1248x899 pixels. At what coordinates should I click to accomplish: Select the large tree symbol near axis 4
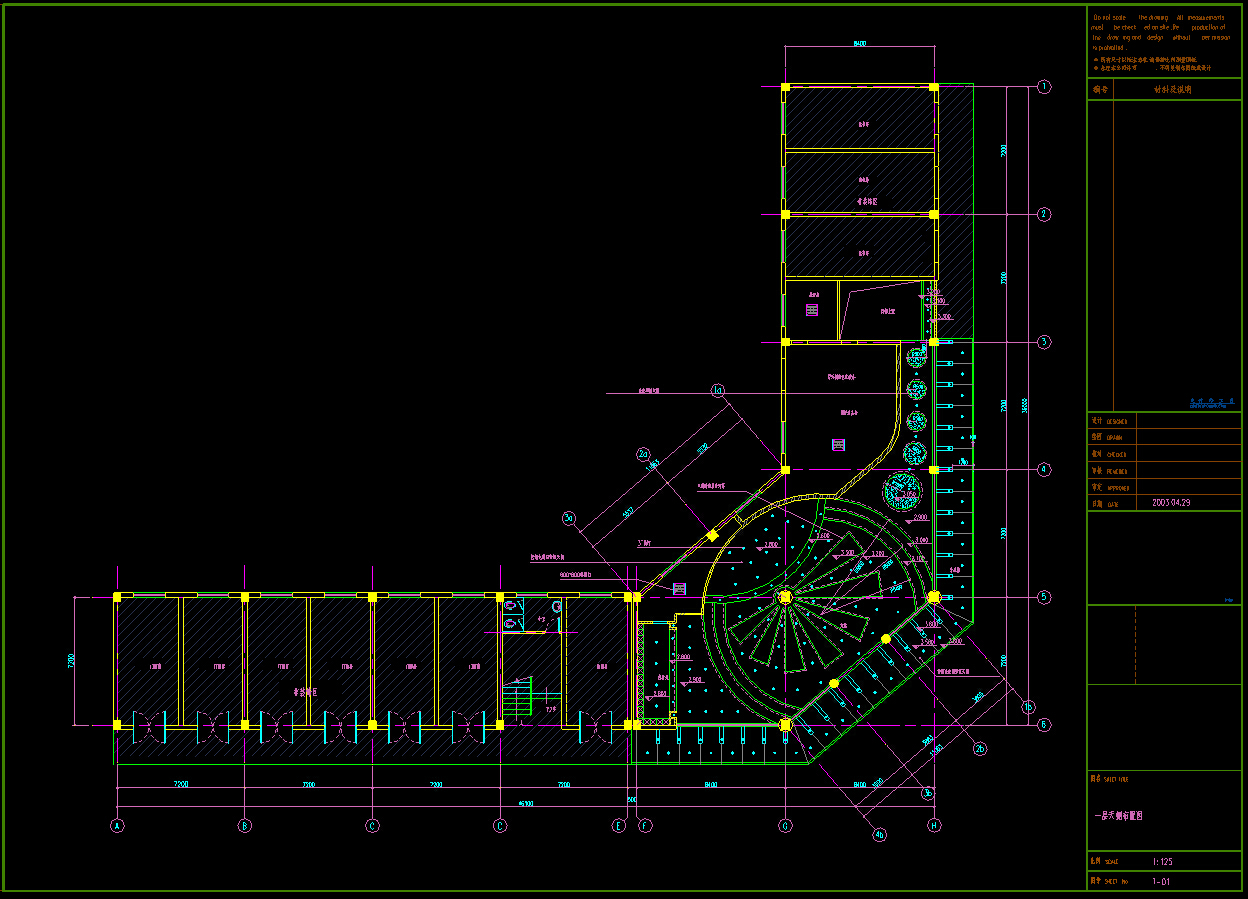[x=900, y=492]
